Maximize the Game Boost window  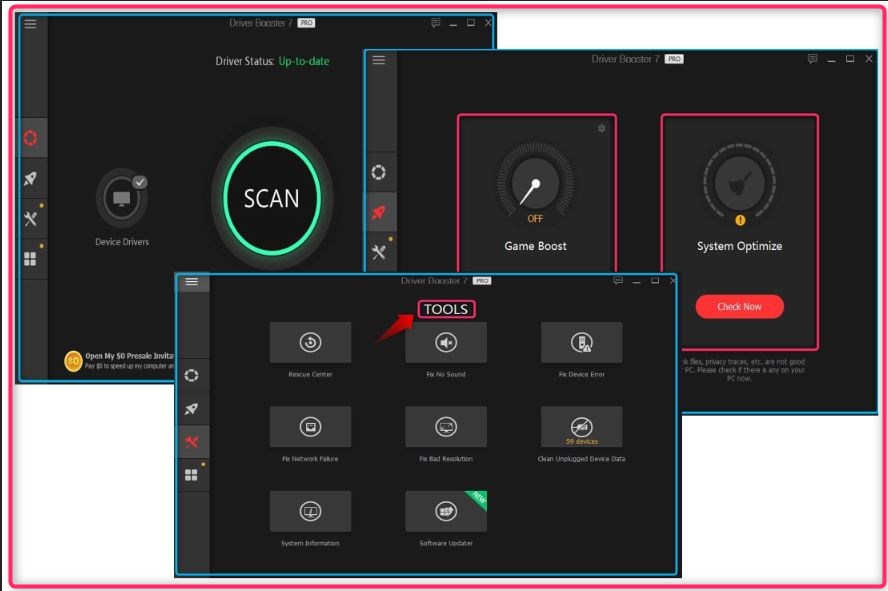[850, 59]
